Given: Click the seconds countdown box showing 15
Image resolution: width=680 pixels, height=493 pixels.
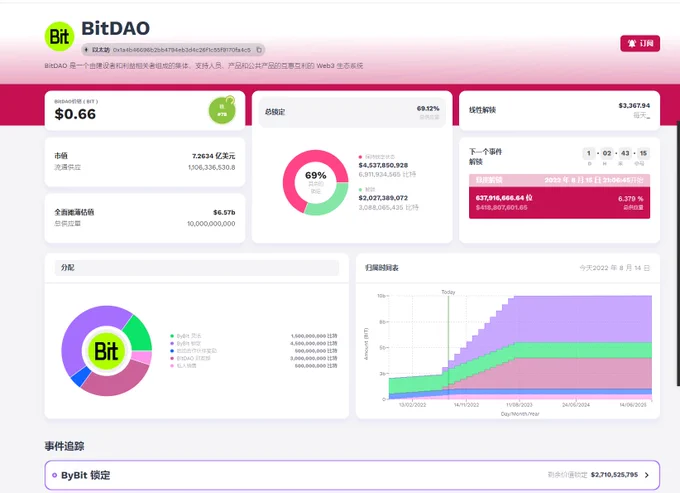Looking at the screenshot, I should [643, 153].
